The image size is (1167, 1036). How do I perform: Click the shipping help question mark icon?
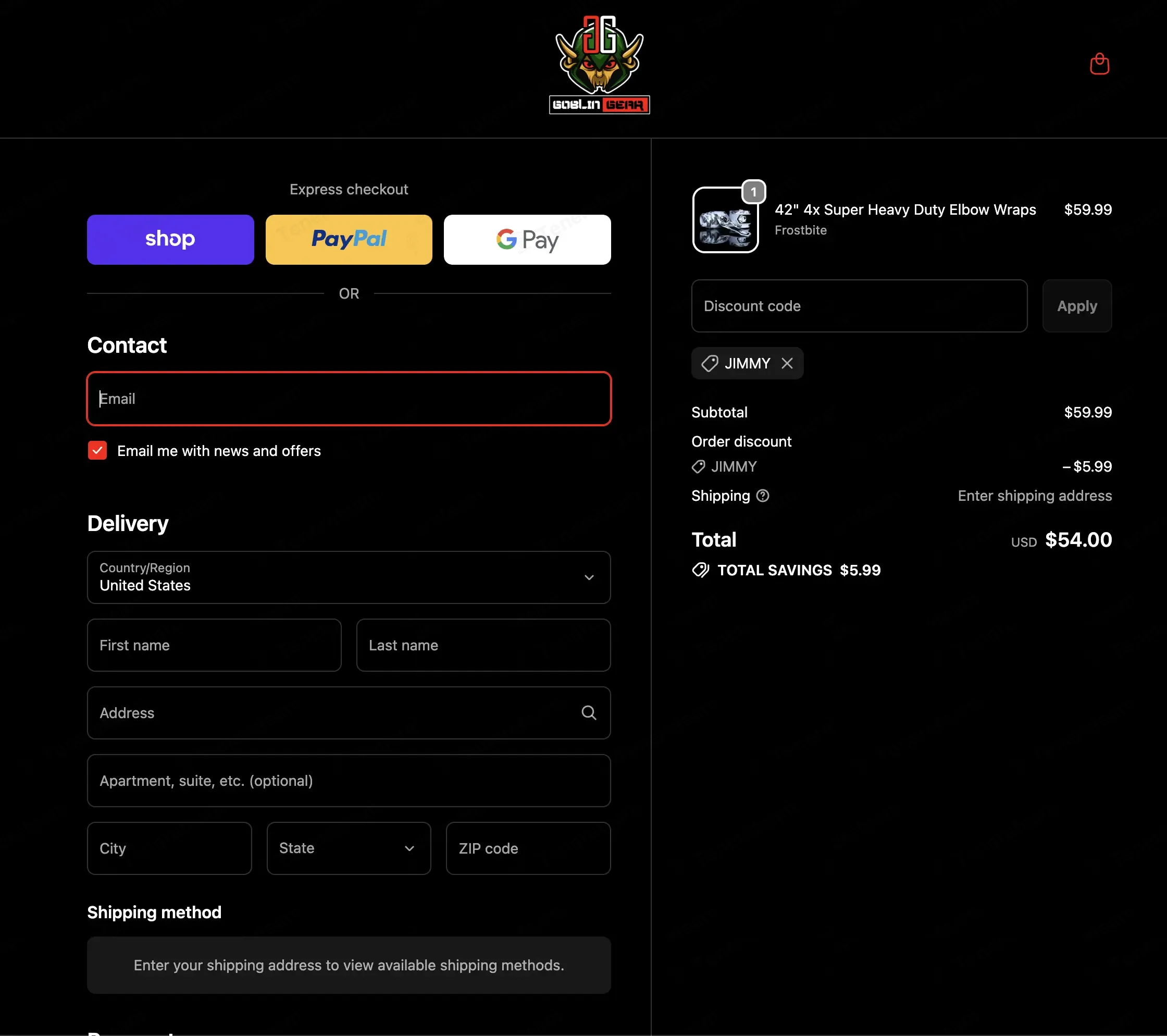762,496
